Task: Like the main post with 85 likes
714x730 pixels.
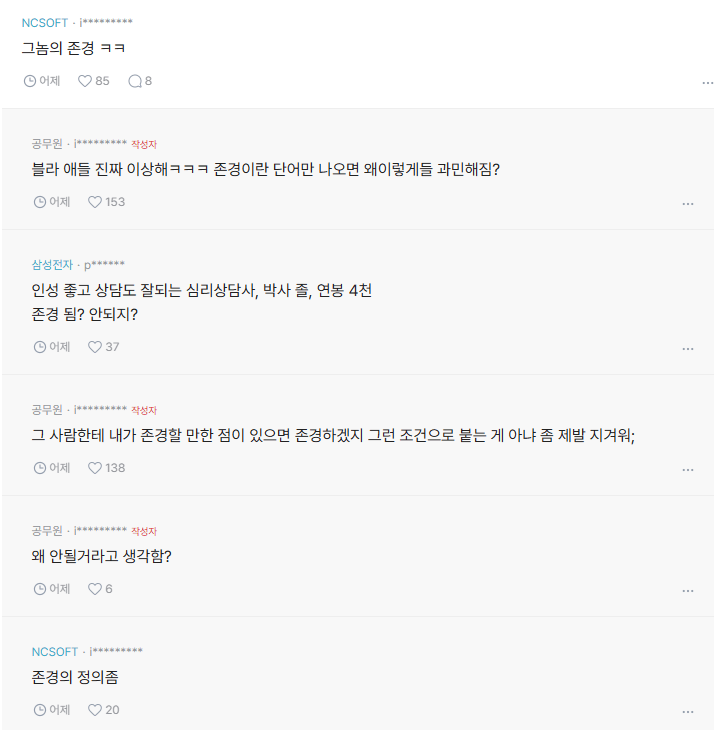Action: click(x=85, y=81)
